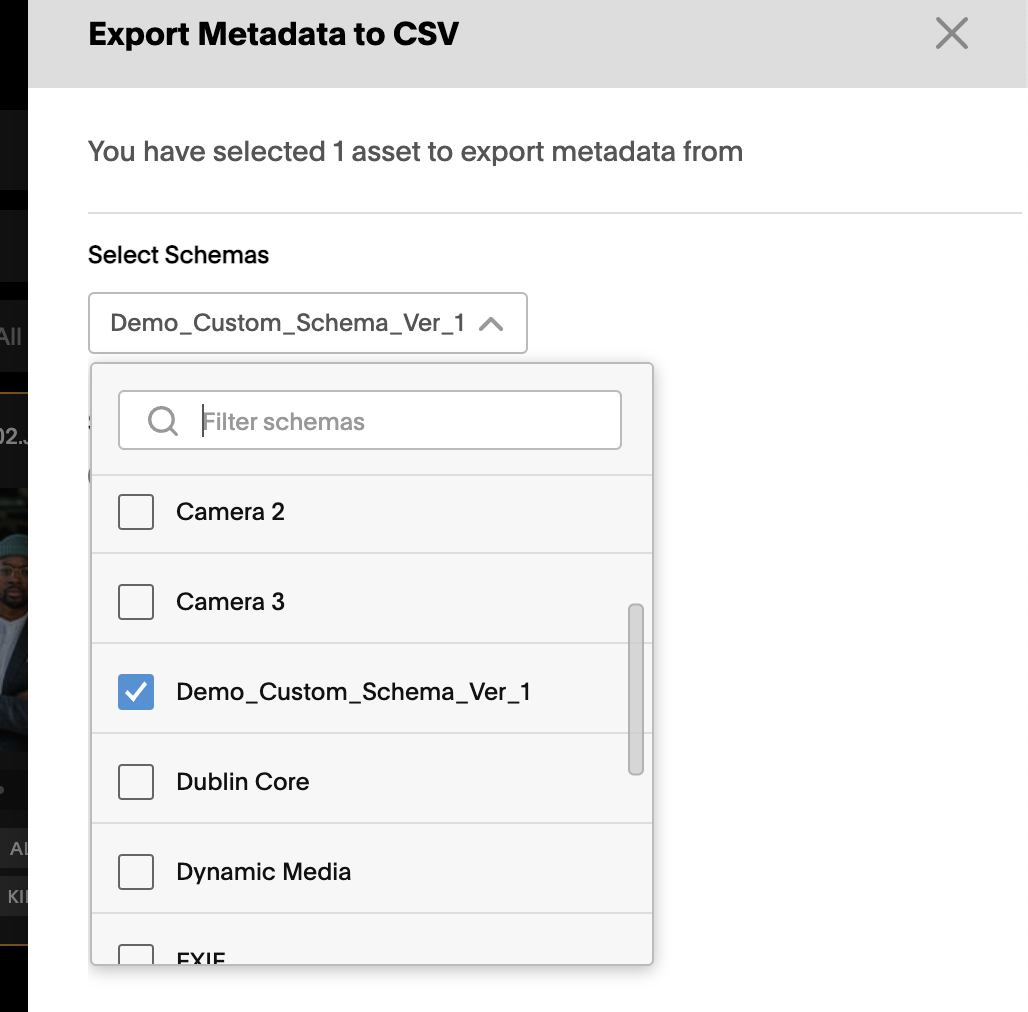The image size is (1028, 1012).
Task: Click the search magnifier icon in filter box
Action: click(163, 421)
